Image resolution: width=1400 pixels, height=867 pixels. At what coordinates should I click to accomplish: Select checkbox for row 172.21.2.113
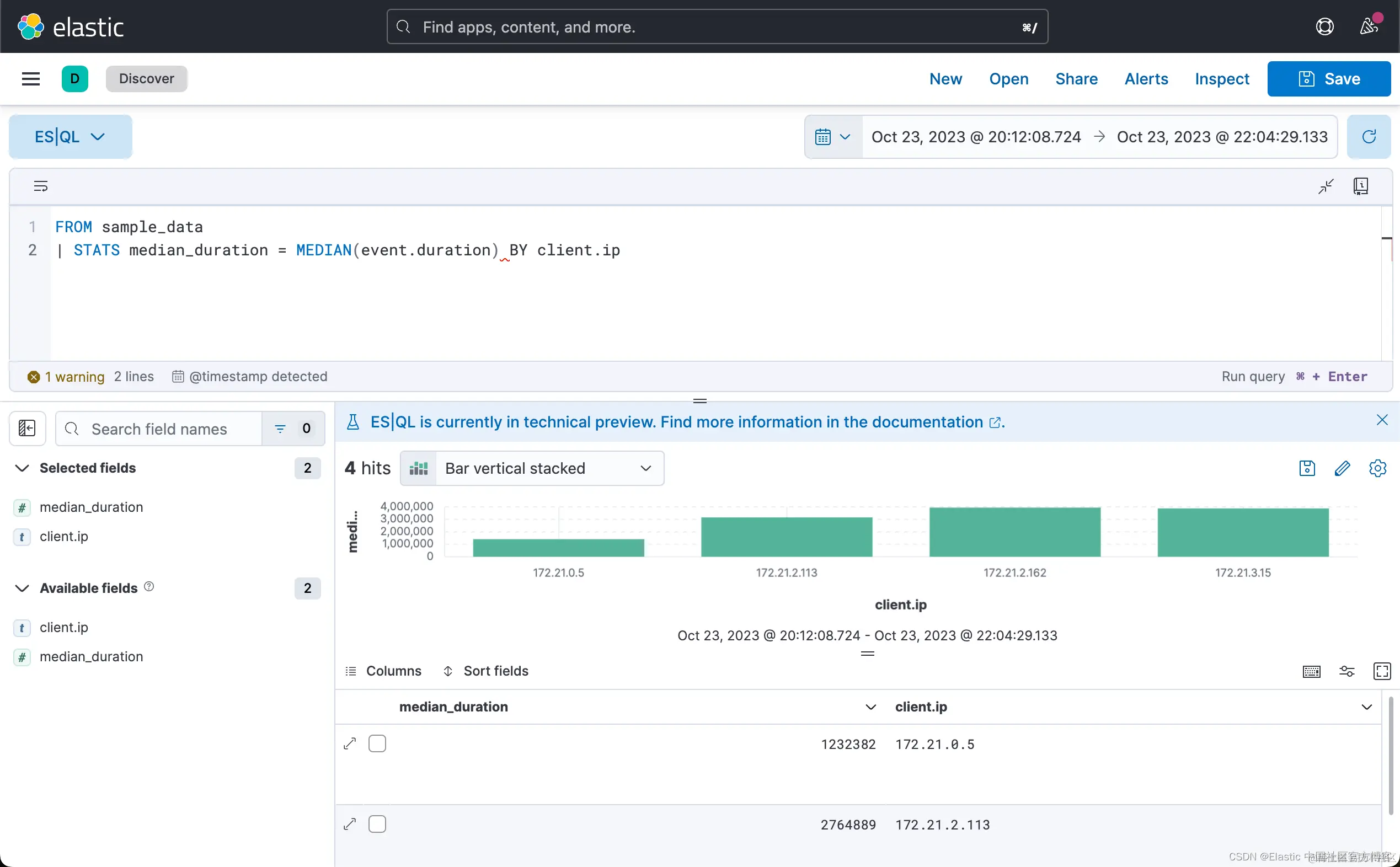pyautogui.click(x=377, y=825)
